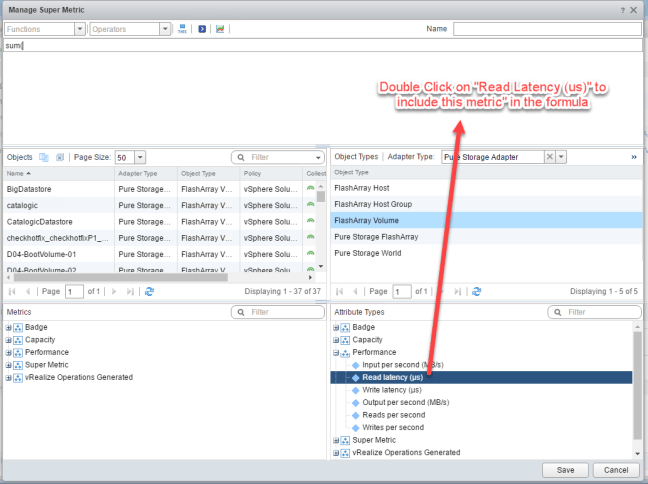Click the help question mark icon
Viewport: 648px width, 484px height.
620,9
